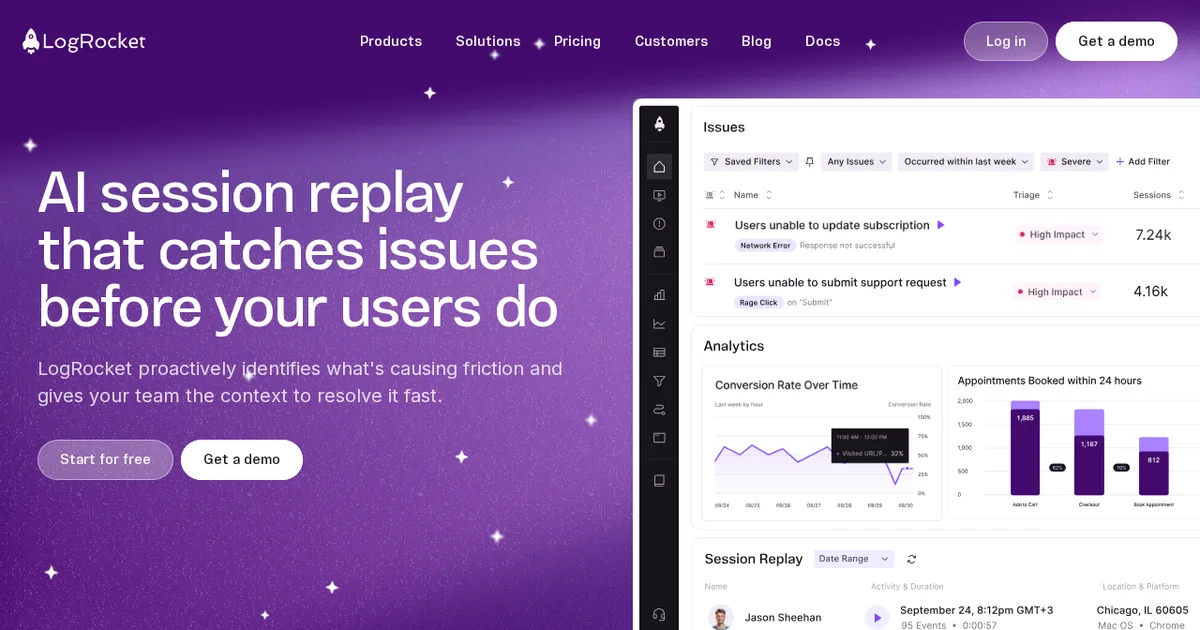Open the issues alert circle sidebar icon
Image resolution: width=1200 pixels, height=630 pixels.
click(x=659, y=224)
